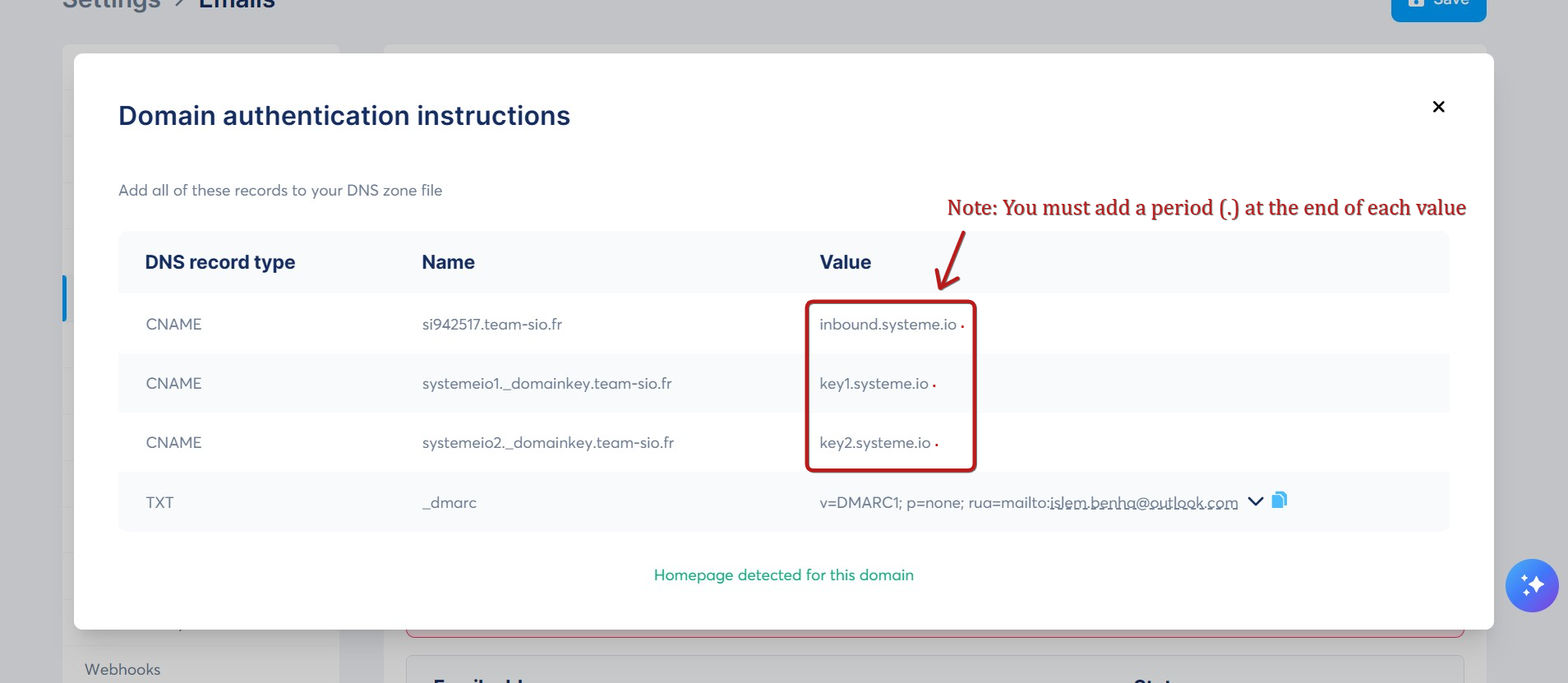Screen dimensions: 1568x683
Task: Click CNAME in the si942517 row
Action: [x=173, y=325]
